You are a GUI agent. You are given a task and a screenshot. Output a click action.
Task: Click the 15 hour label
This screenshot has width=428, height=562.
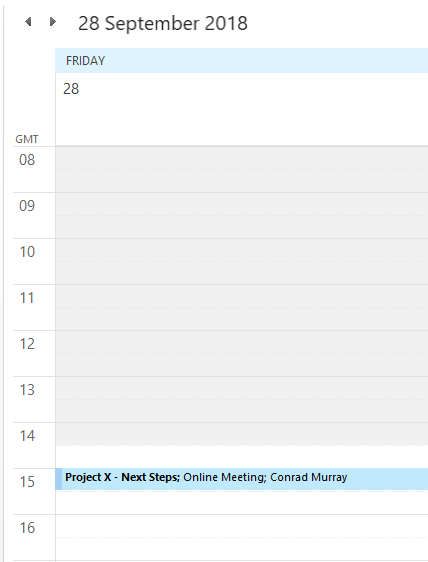click(27, 482)
